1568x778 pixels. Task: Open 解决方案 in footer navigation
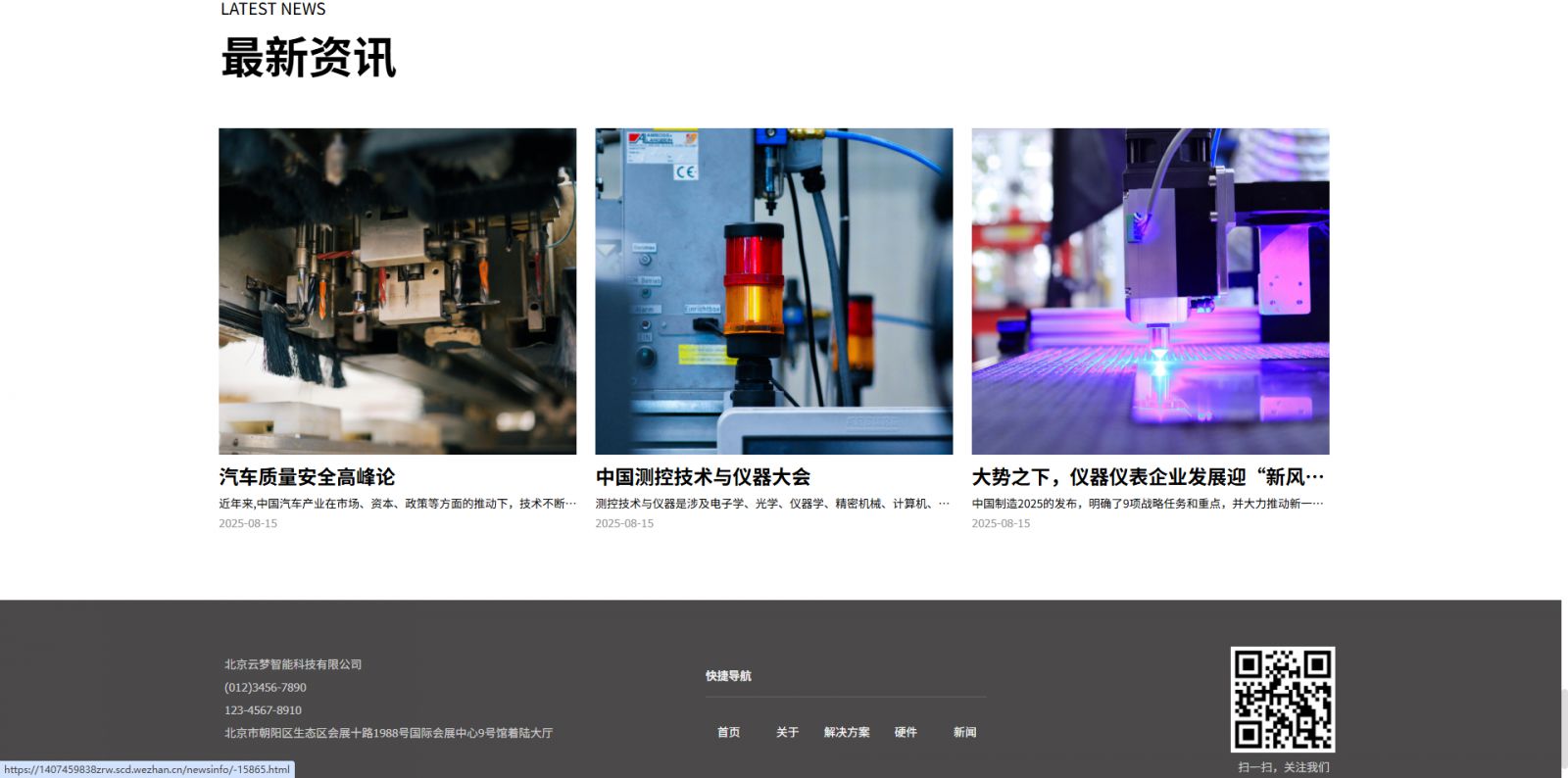847,732
